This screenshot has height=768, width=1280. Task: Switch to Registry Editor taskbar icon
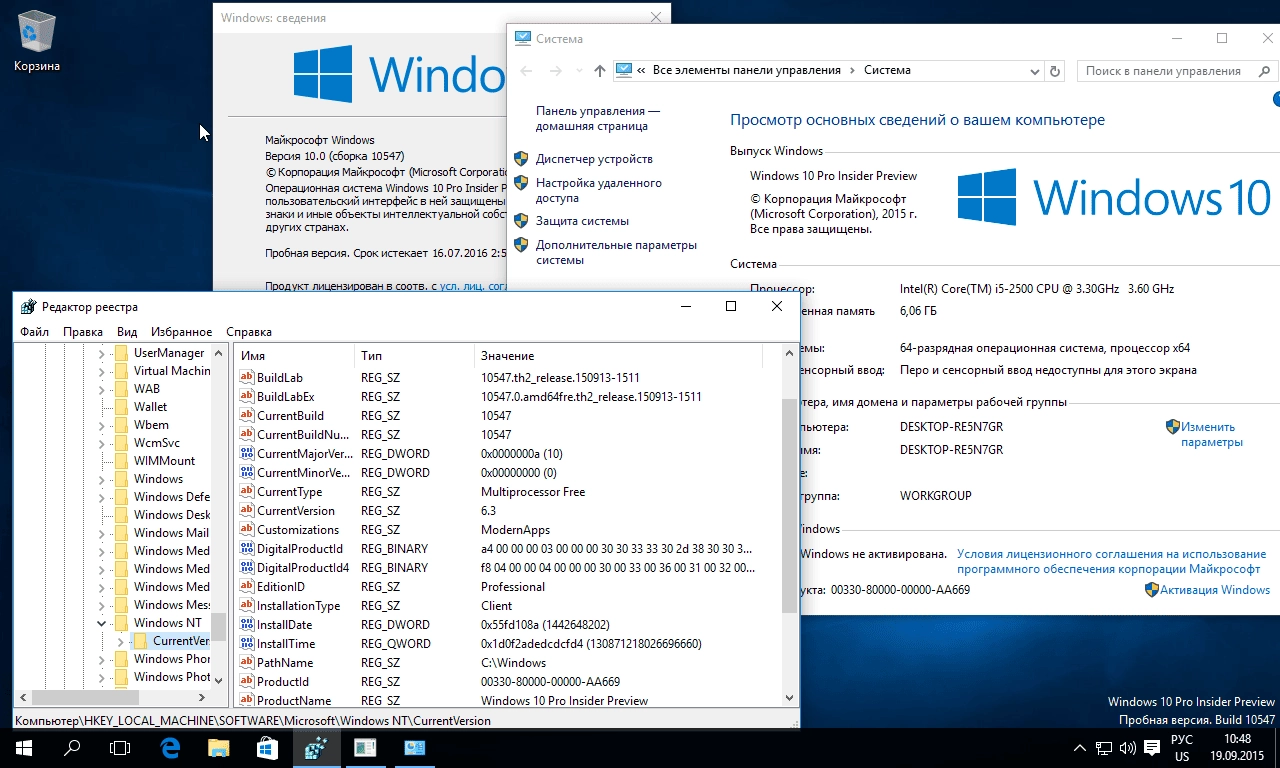316,747
